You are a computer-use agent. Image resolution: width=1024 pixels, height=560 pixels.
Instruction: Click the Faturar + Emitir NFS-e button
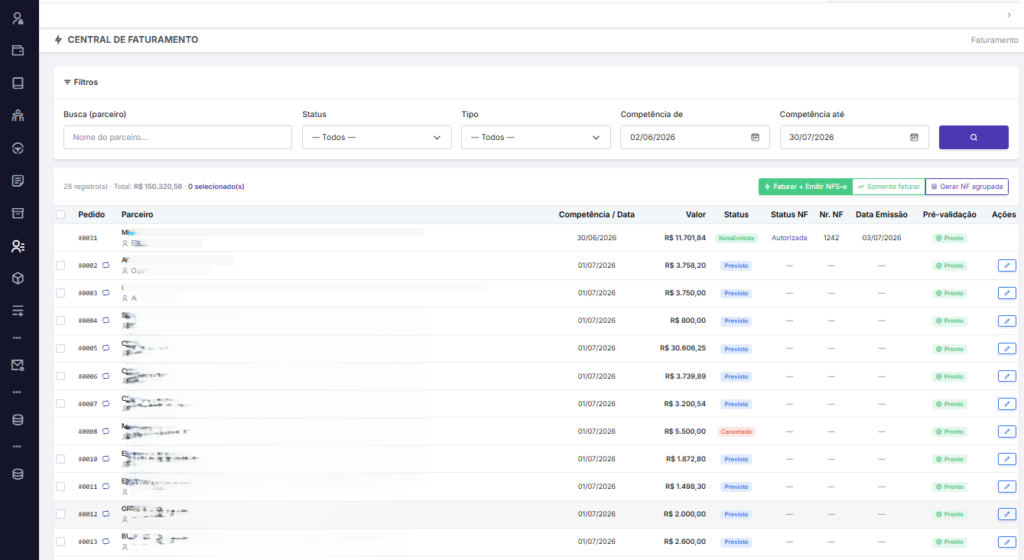click(805, 187)
